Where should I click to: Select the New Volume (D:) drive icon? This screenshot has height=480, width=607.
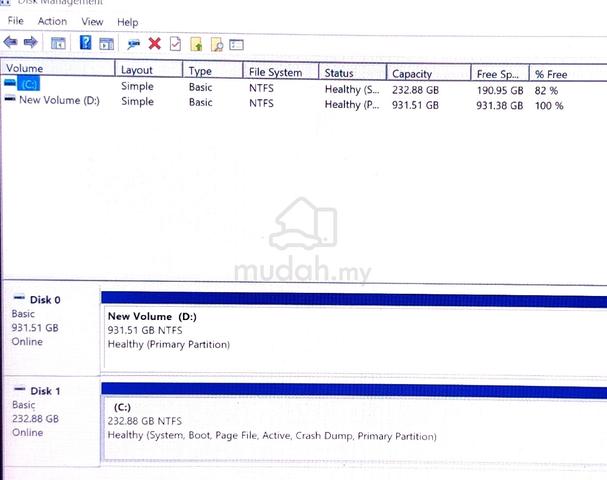pos(10,98)
